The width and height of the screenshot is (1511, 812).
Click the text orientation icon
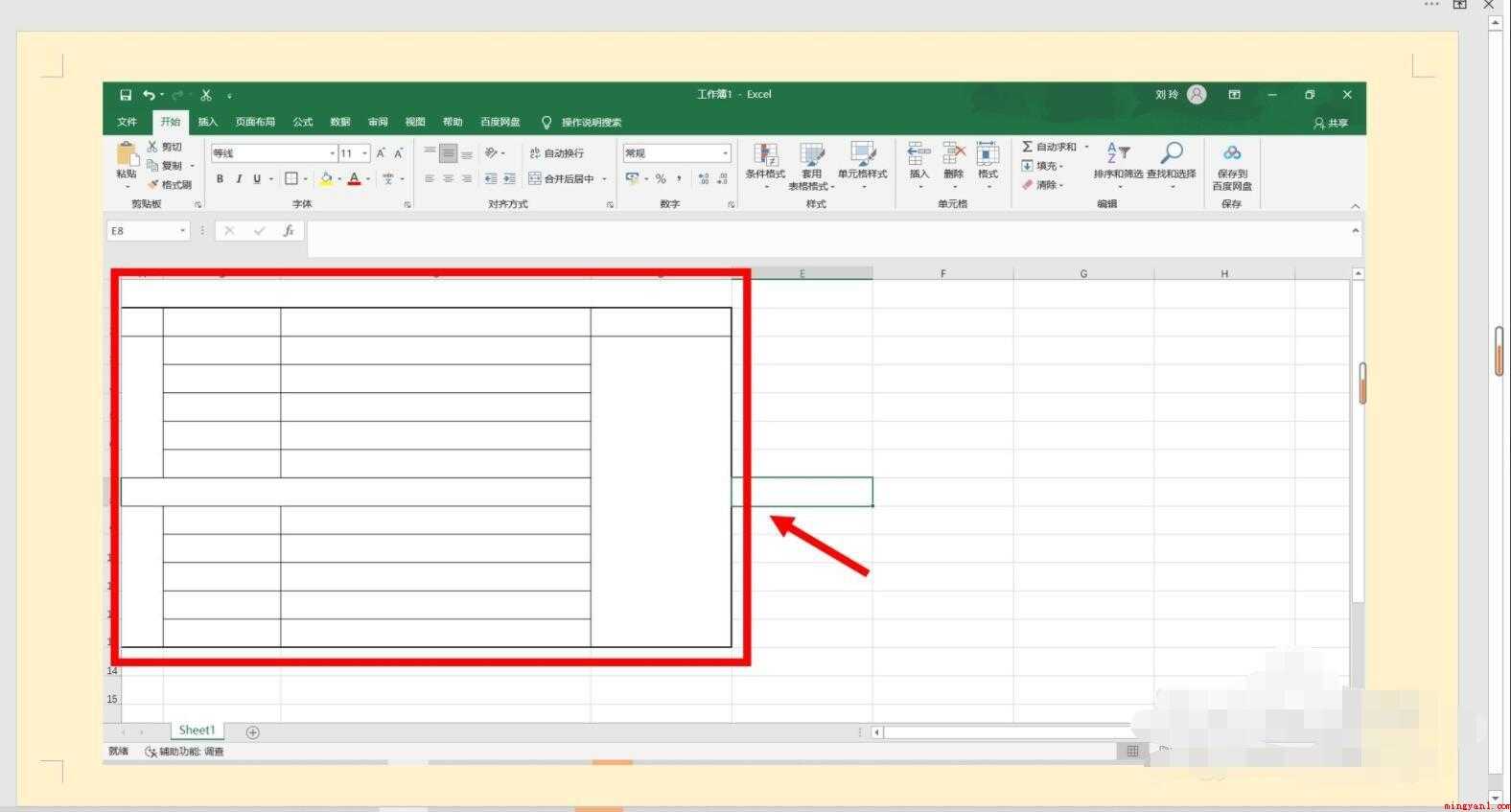pyautogui.click(x=491, y=153)
